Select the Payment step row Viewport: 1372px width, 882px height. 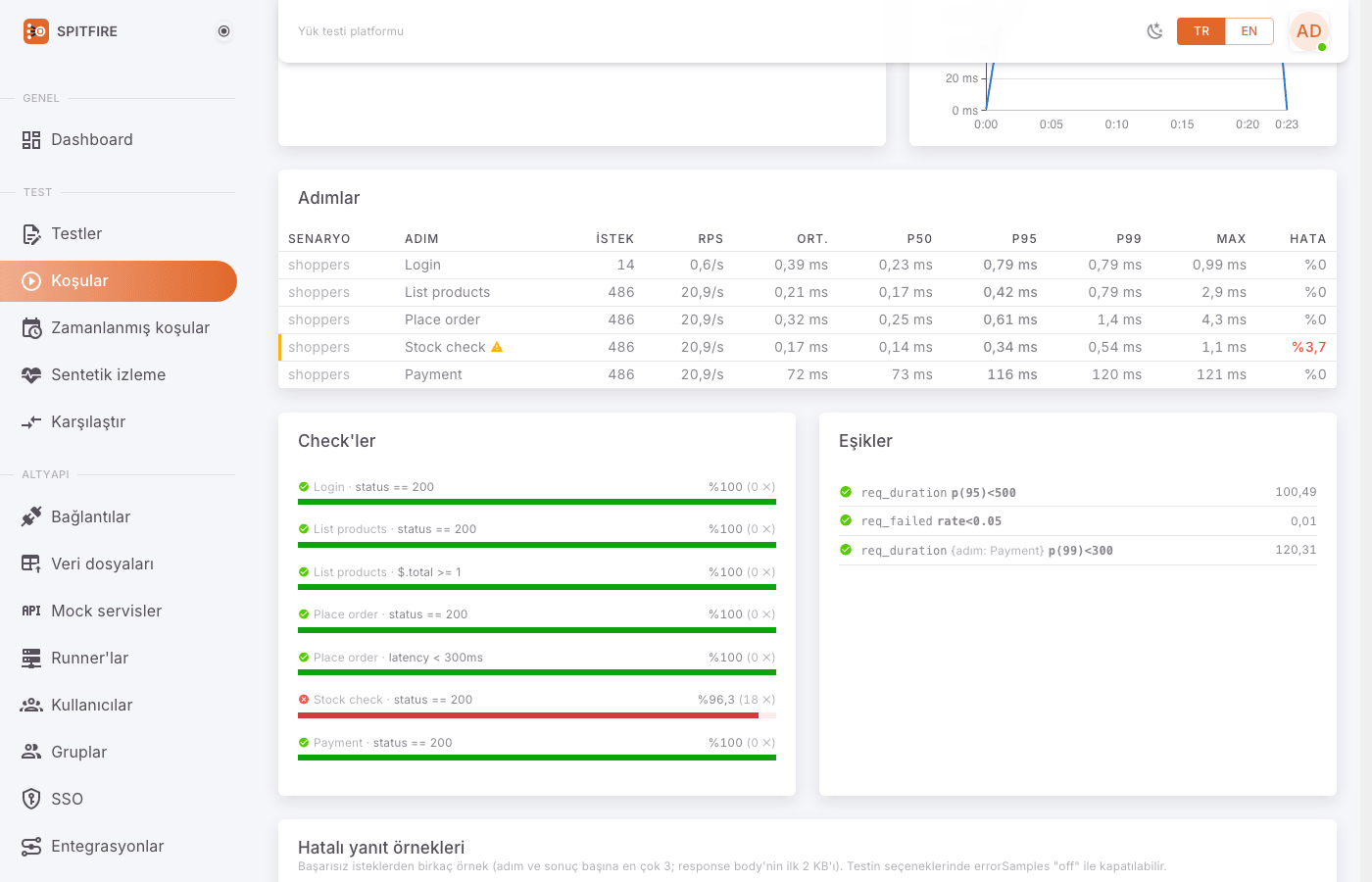pyautogui.click(x=808, y=374)
